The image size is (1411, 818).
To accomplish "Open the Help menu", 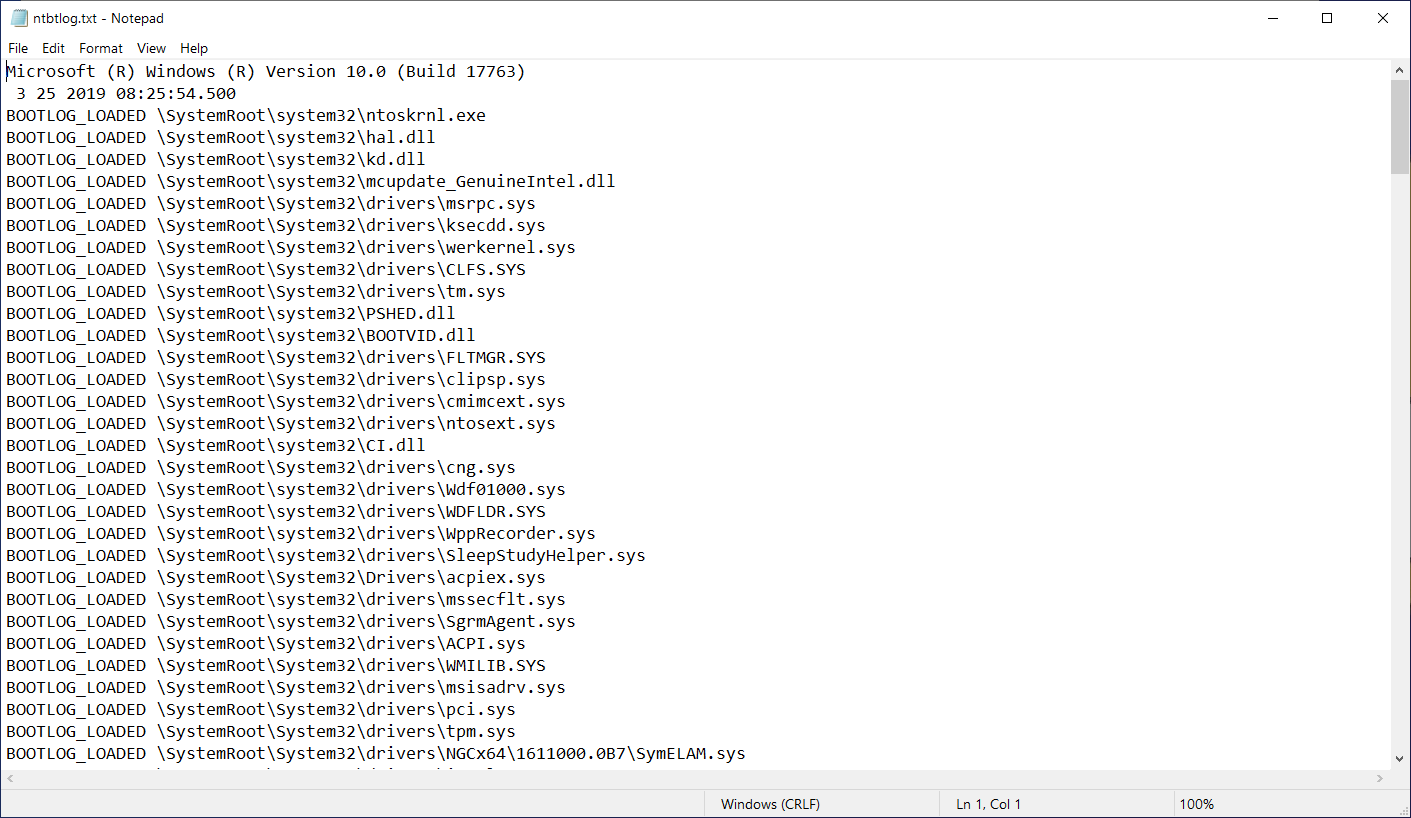I will coord(194,48).
